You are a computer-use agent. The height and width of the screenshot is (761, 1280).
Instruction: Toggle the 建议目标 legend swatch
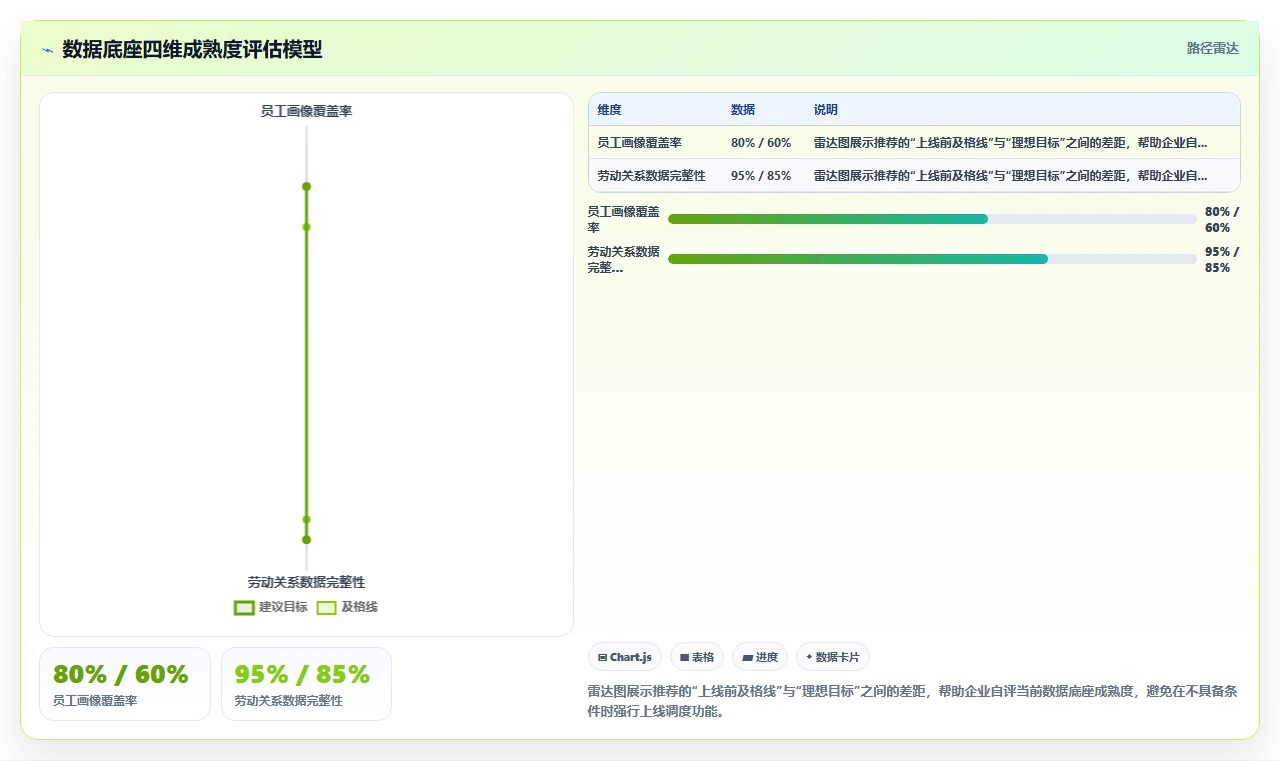pyautogui.click(x=244, y=607)
